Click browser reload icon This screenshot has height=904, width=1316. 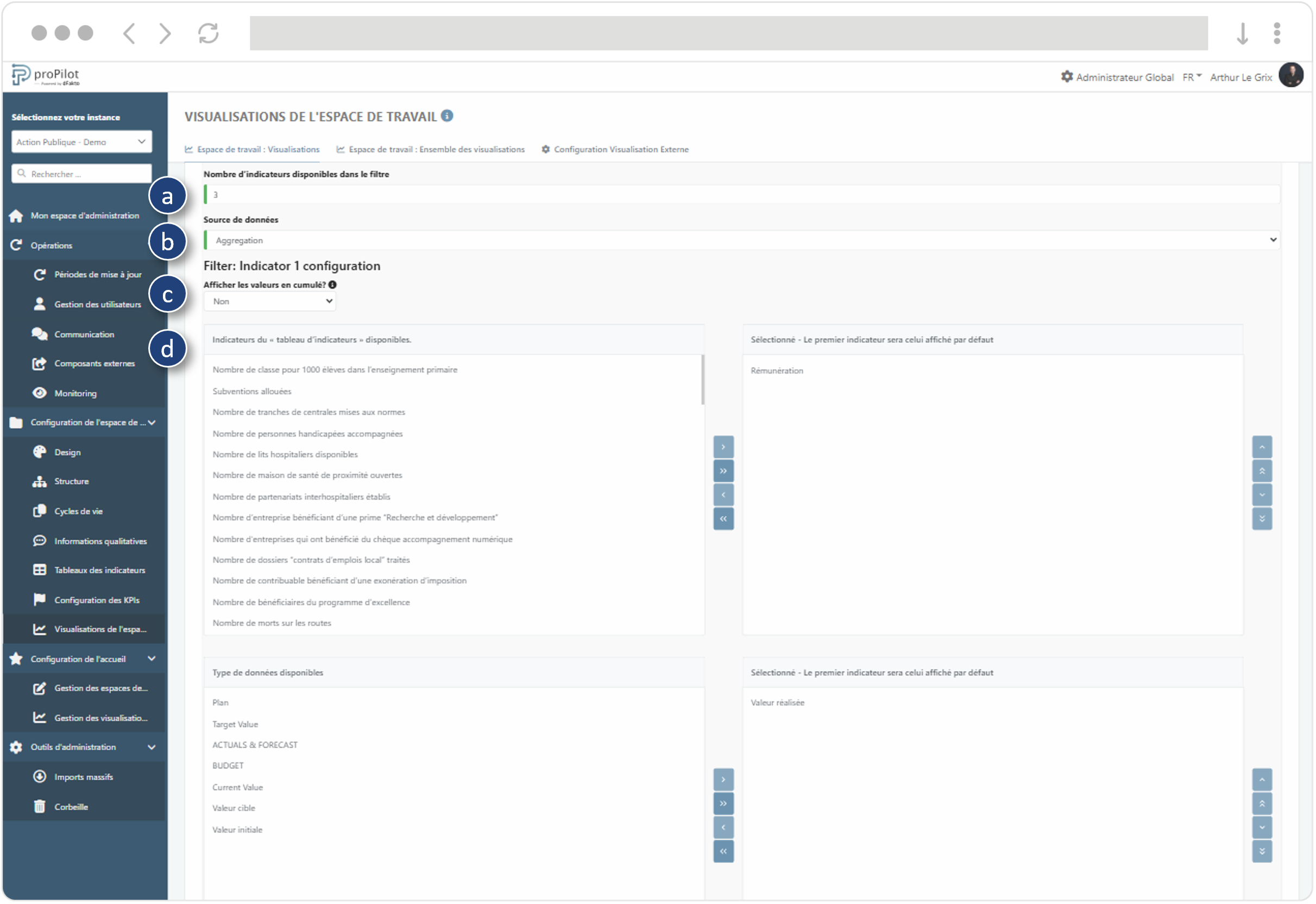(209, 33)
